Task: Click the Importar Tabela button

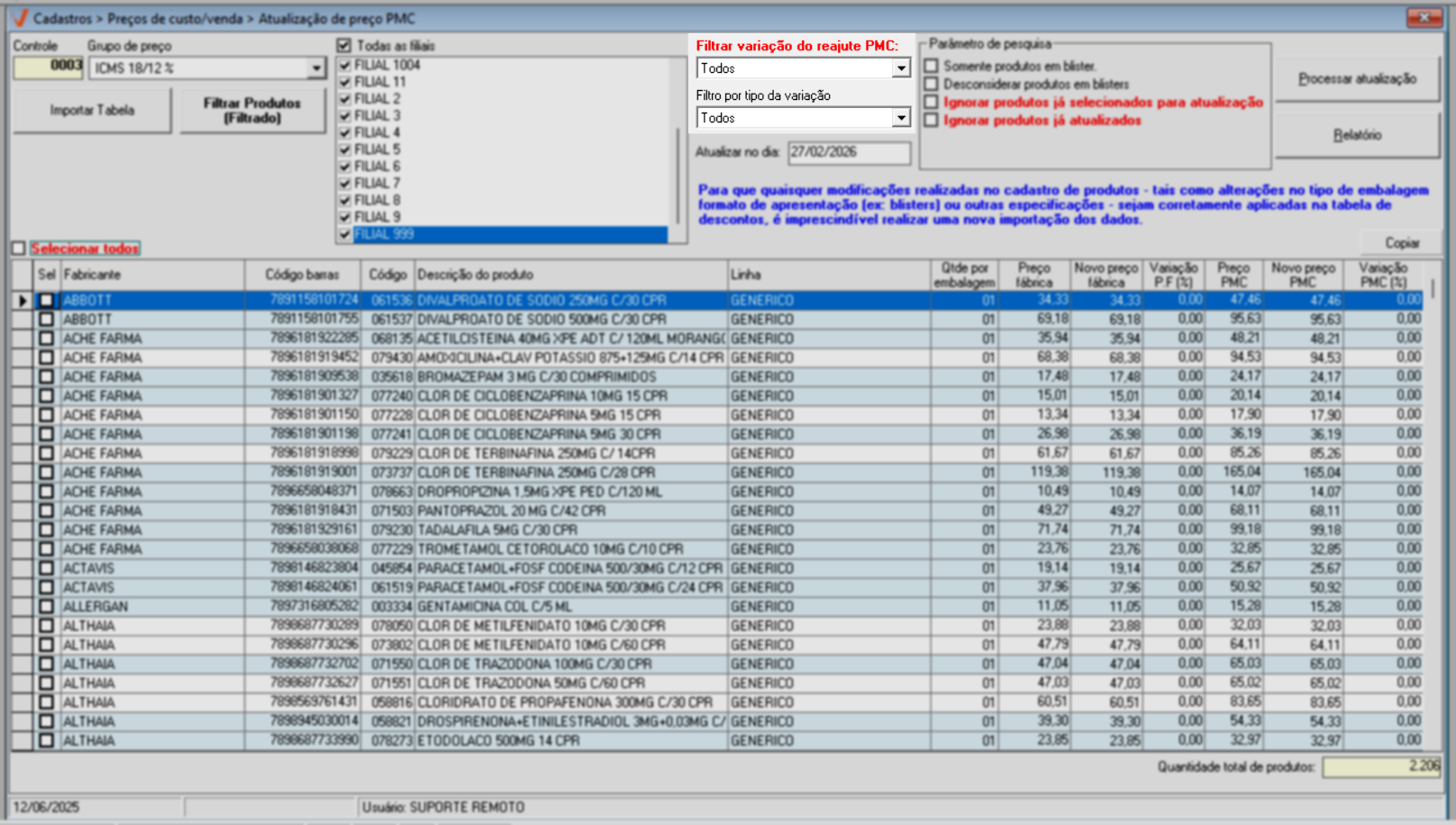Action: (92, 111)
